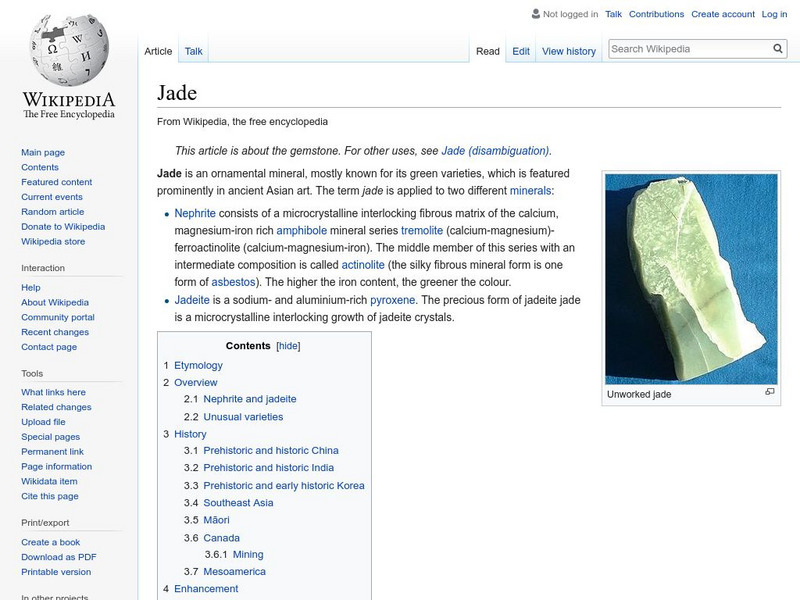Open About Wikipedia
800x600 pixels.
(55, 303)
